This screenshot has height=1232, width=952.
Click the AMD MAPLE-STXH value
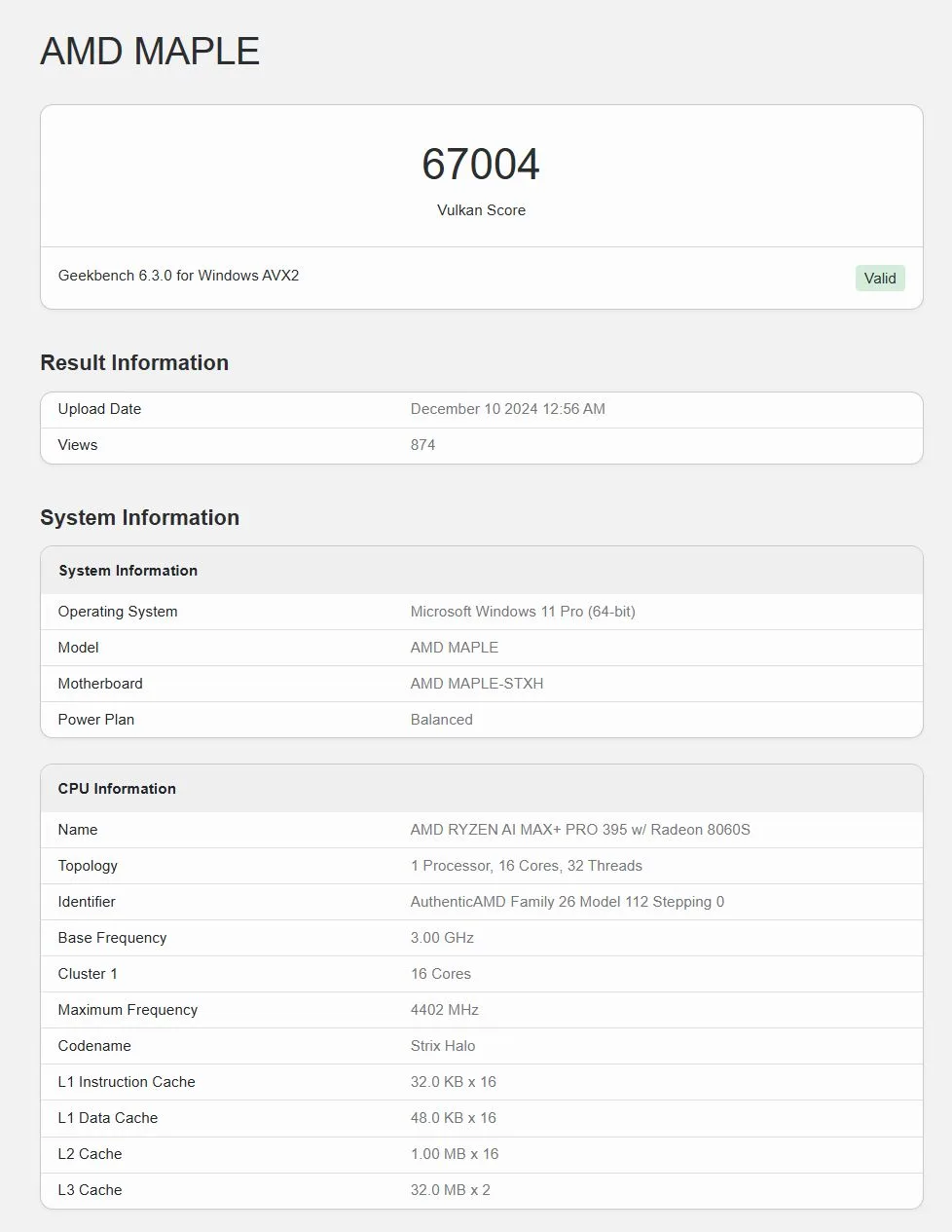(476, 684)
